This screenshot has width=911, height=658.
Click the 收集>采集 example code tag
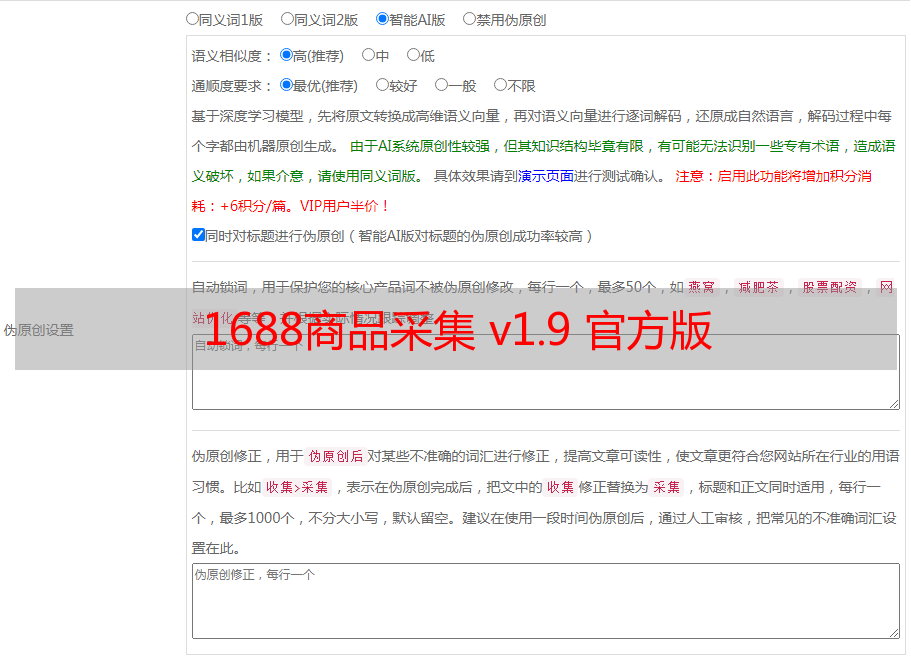(297, 487)
